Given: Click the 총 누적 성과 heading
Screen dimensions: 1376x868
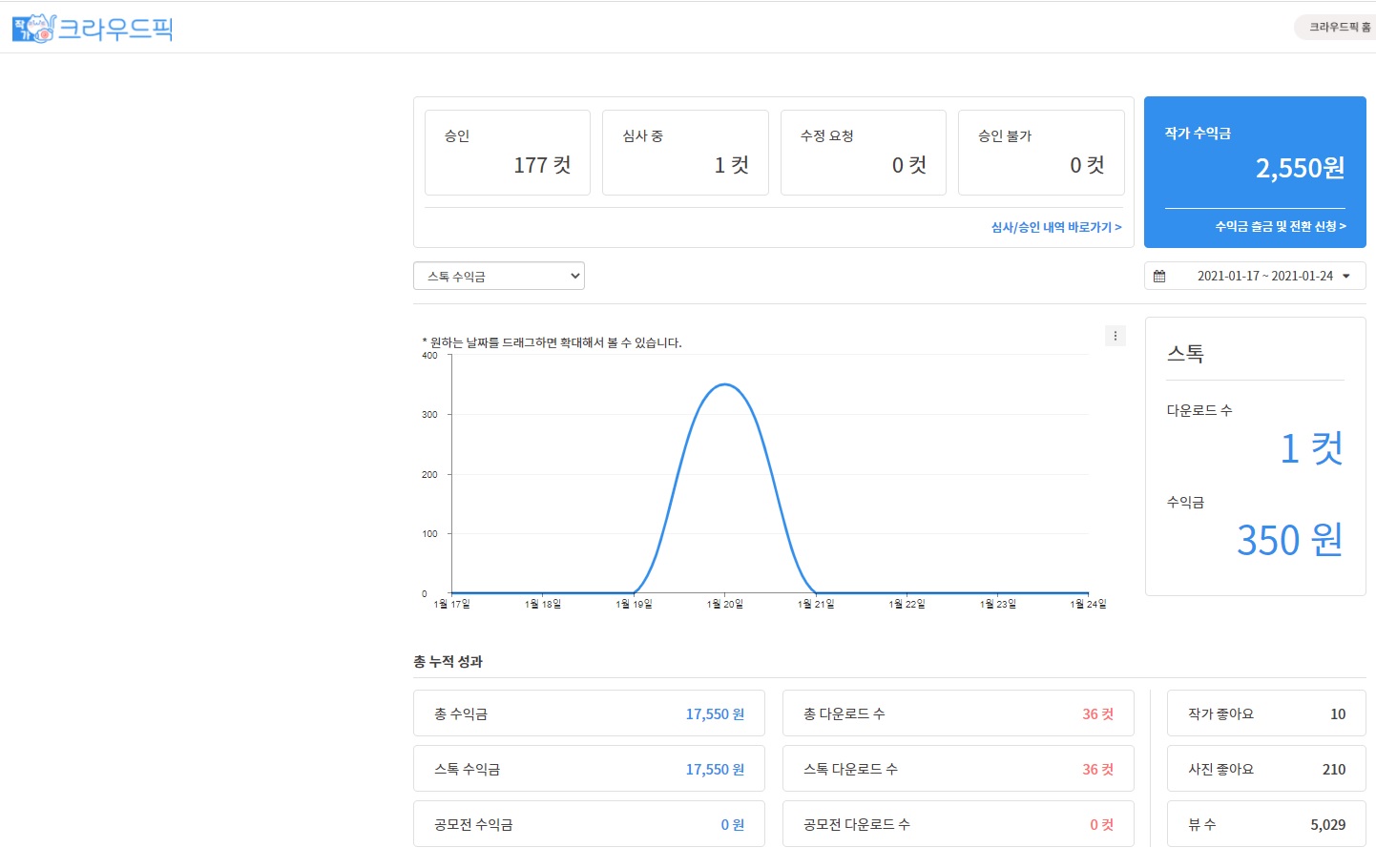Looking at the screenshot, I should [x=448, y=661].
